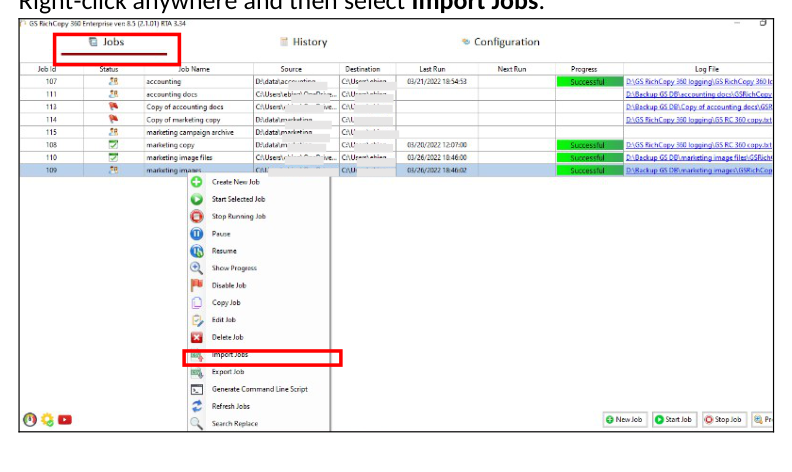Open log file link of selected job 109
The width and height of the screenshot is (792, 472).
click(x=699, y=170)
